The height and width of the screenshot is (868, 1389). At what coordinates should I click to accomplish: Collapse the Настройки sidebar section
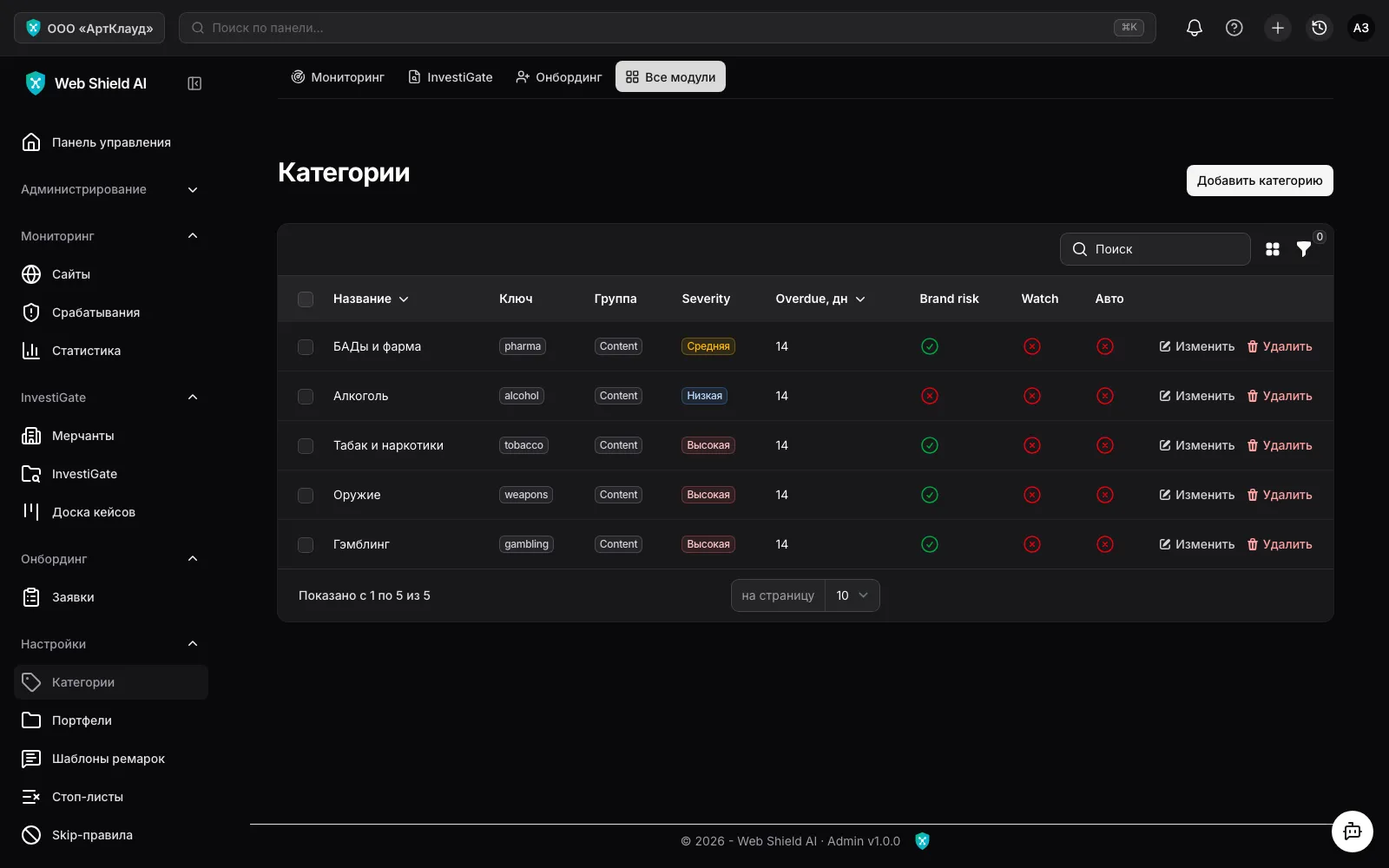pyautogui.click(x=111, y=644)
